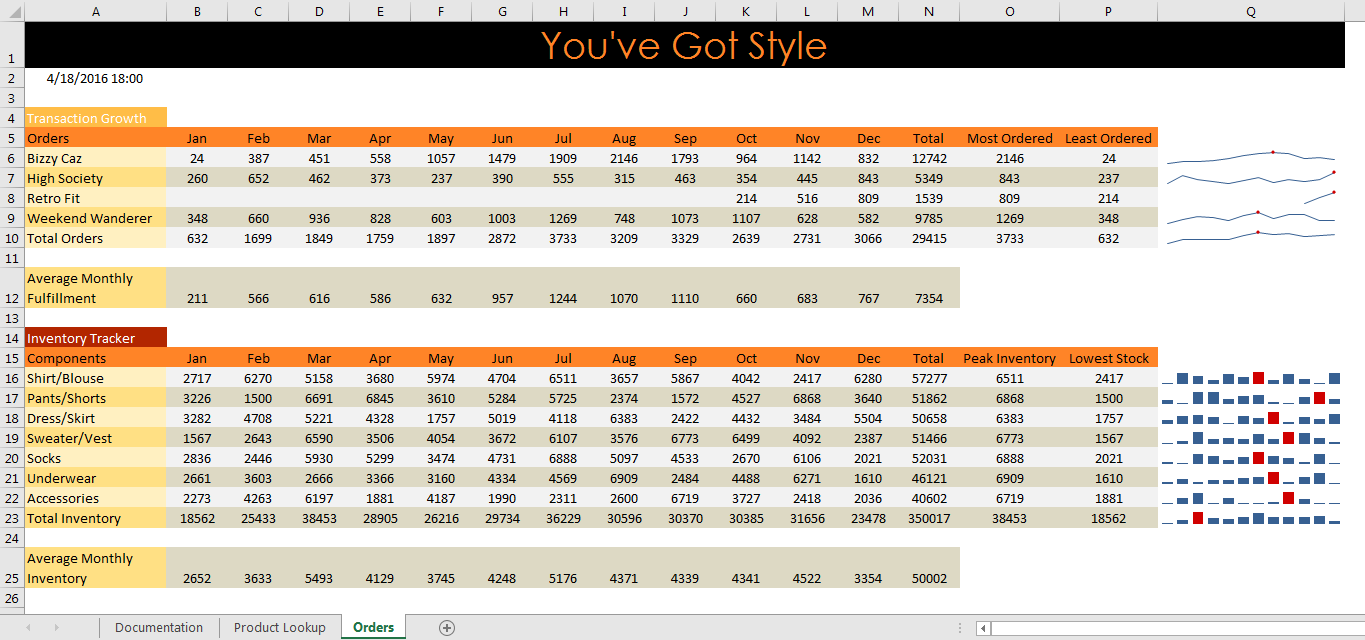Select the row 12 header
Screen dimensions: 1365x640
coord(12,298)
